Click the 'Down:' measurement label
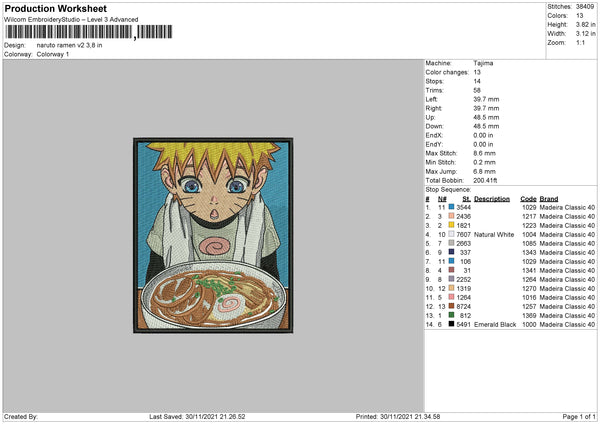The height and width of the screenshot is (424, 600). (434, 126)
